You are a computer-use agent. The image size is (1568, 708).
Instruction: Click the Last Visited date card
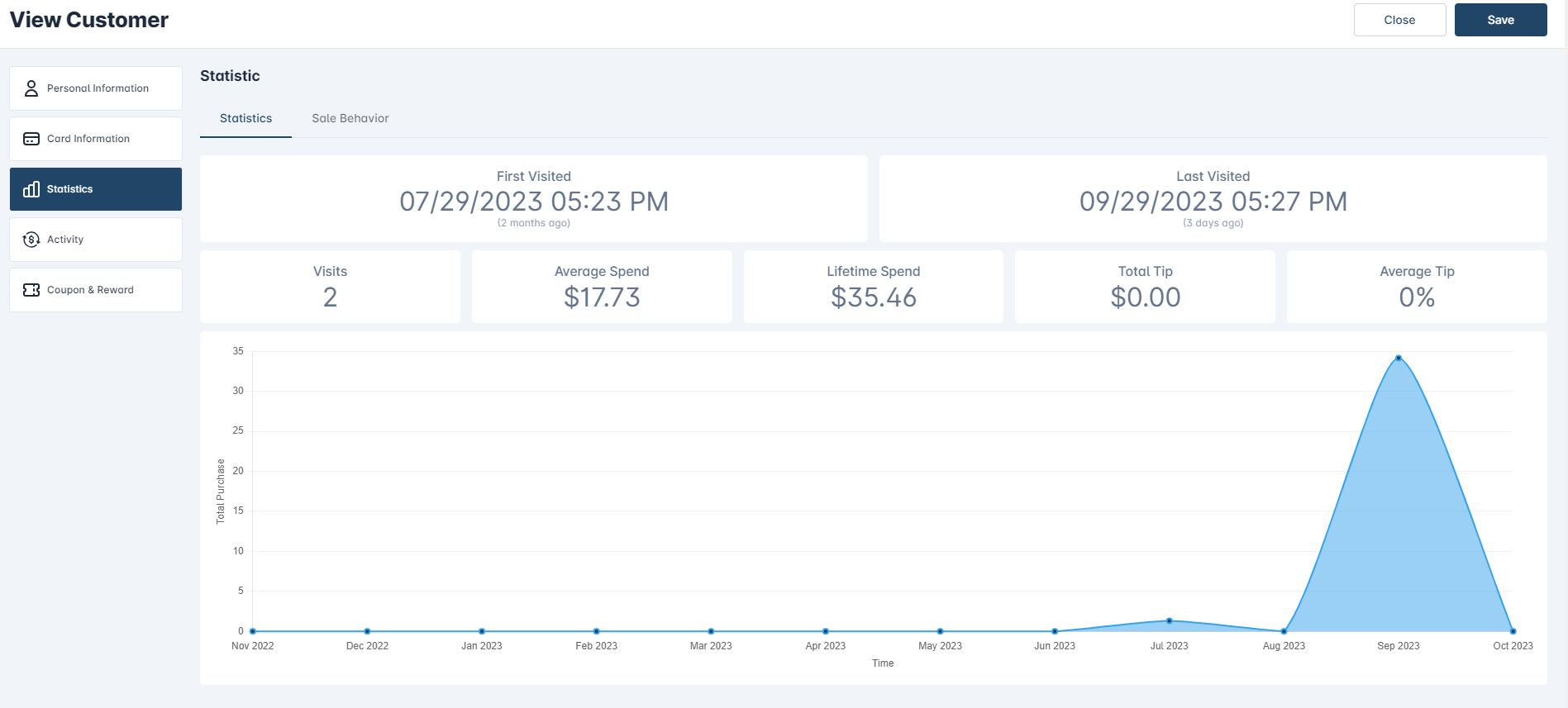pos(1213,199)
